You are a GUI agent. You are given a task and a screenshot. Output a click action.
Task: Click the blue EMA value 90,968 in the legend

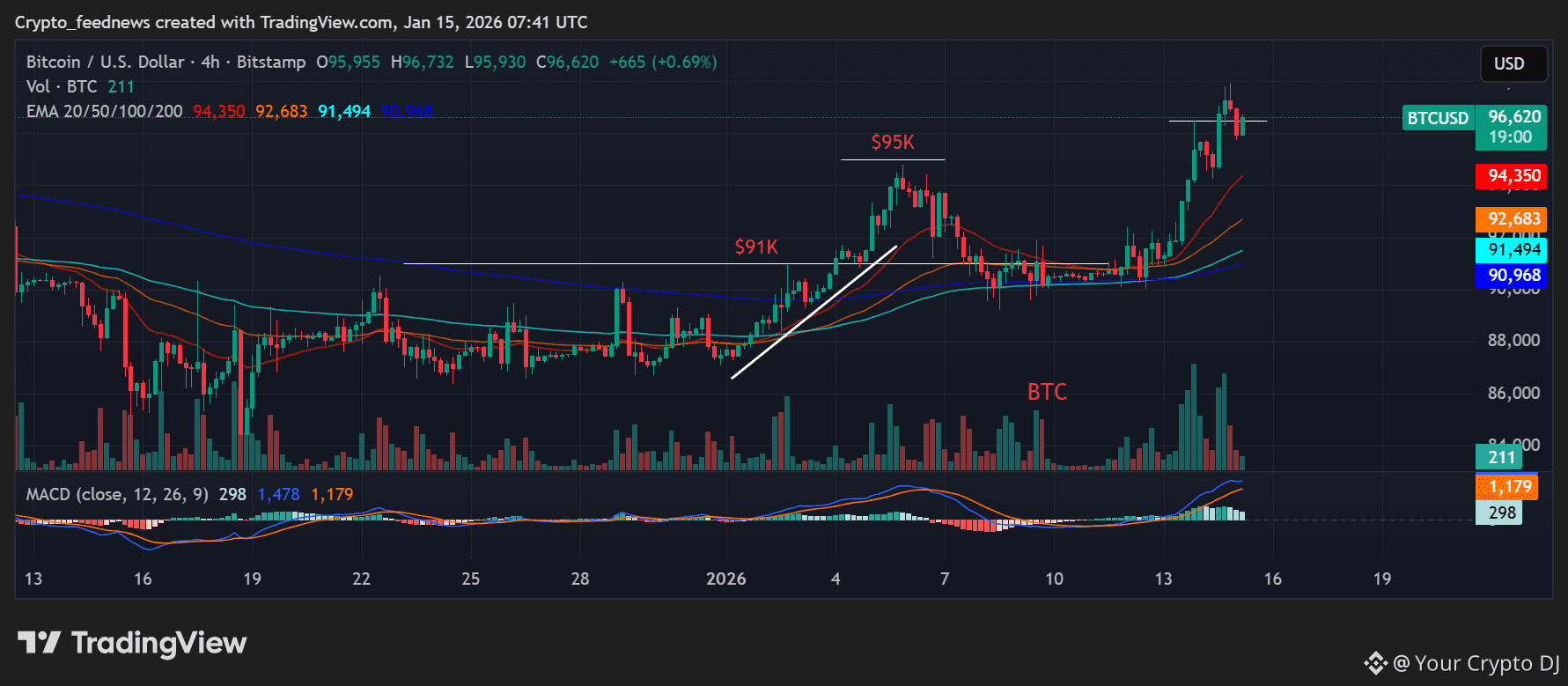point(407,111)
